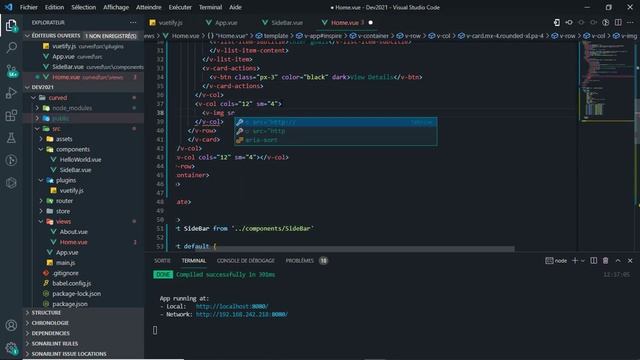640x360 pixels.
Task: Expand the DEPENDENCIES section
Action: tap(83, 333)
